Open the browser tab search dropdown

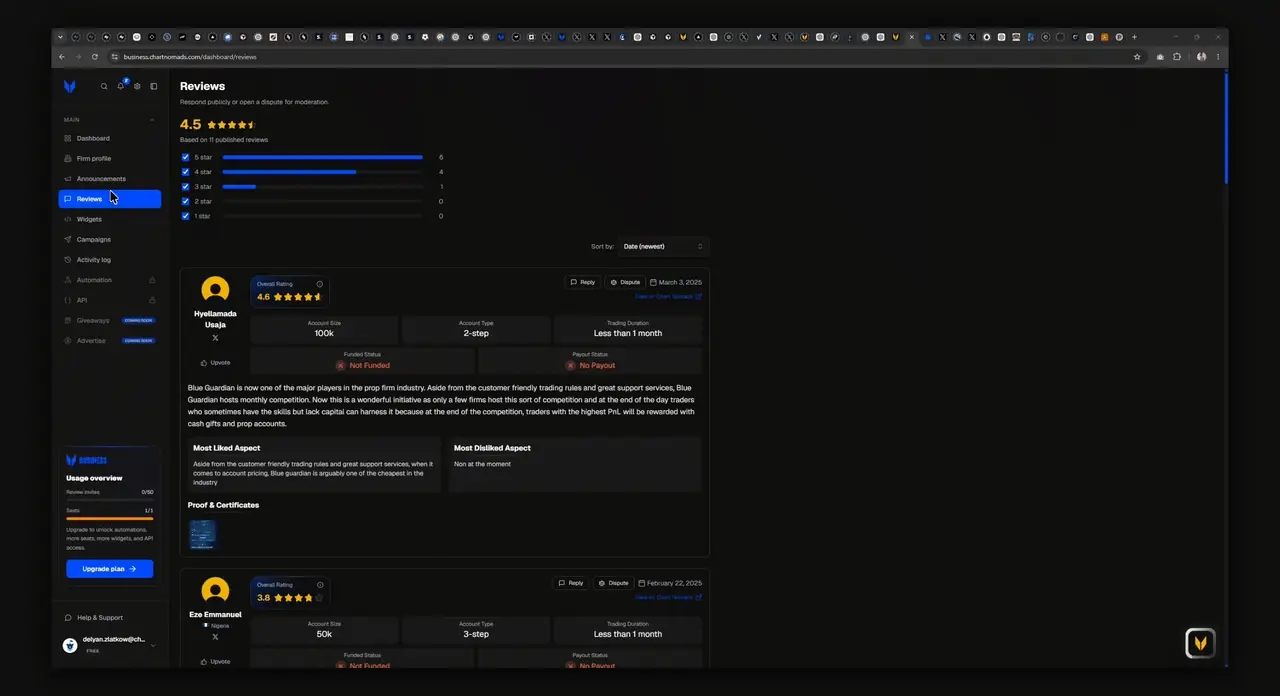pyautogui.click(x=61, y=37)
